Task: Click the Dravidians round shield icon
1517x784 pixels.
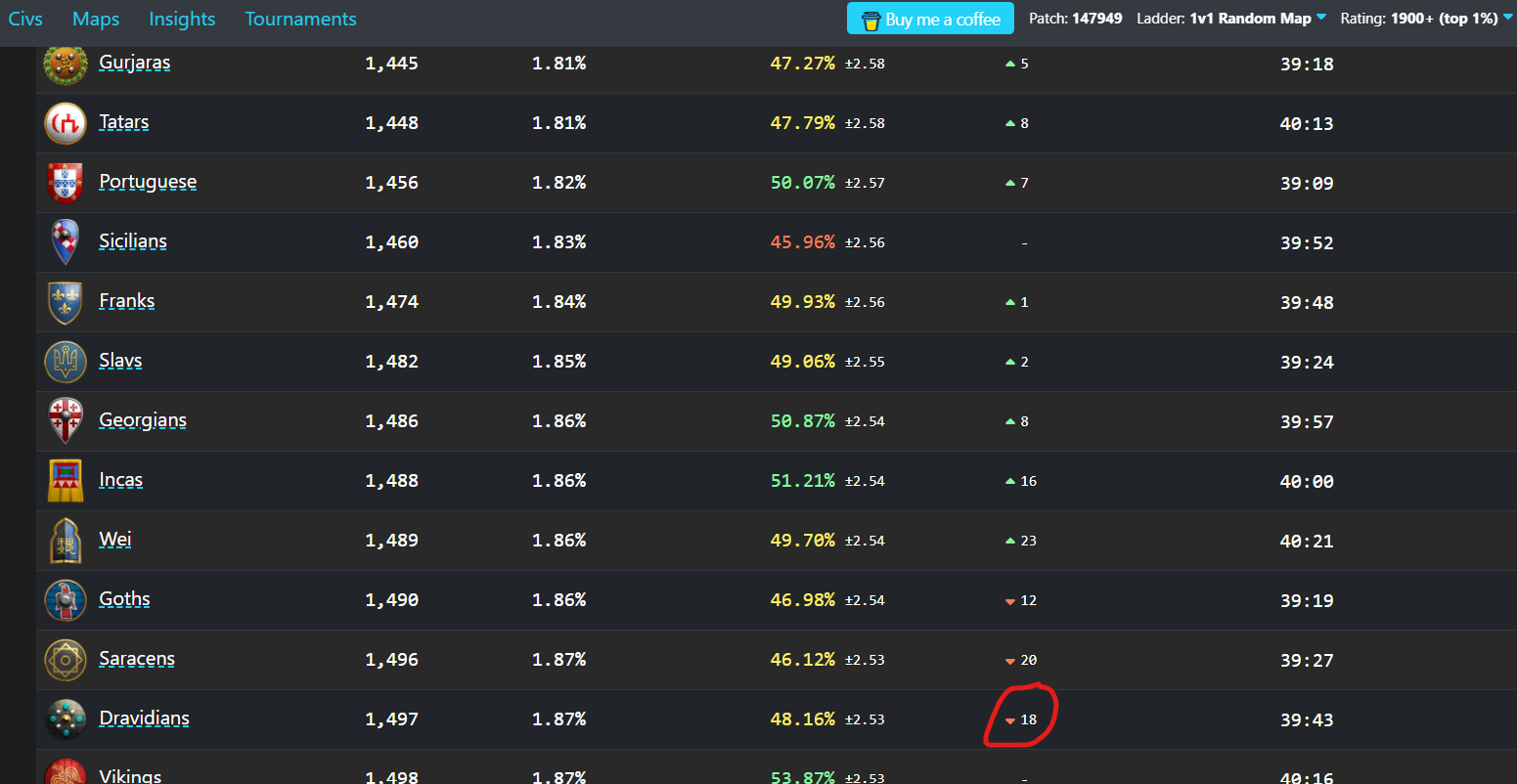Action: (66, 719)
